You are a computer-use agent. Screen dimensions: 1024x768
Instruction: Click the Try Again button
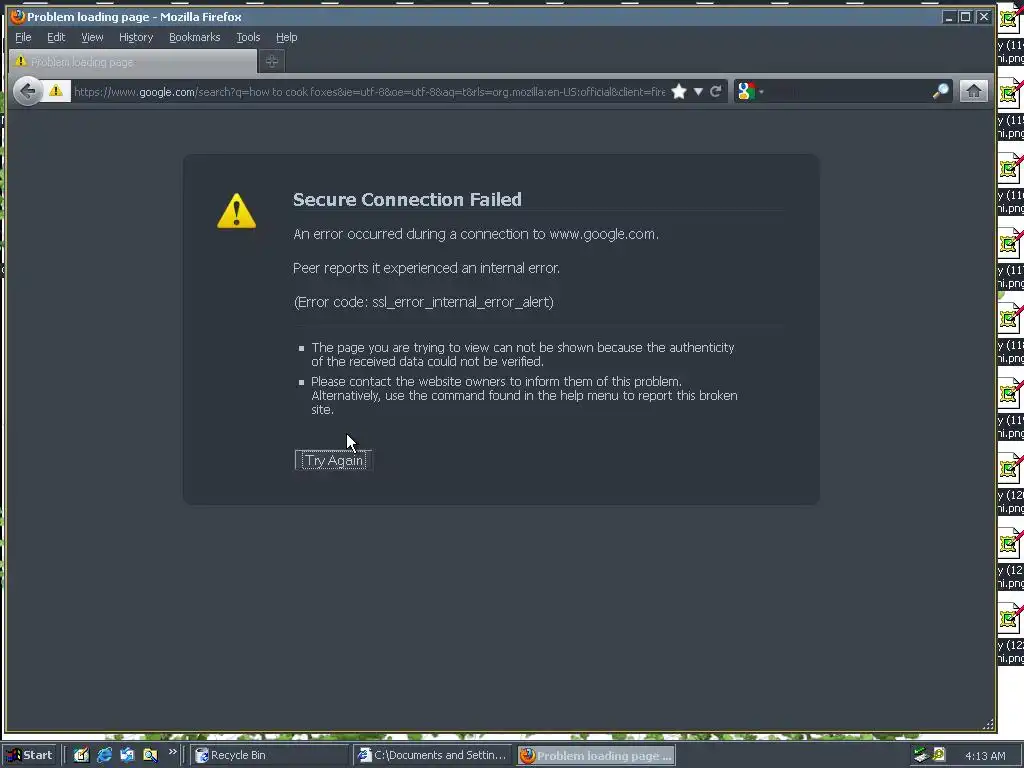(334, 460)
